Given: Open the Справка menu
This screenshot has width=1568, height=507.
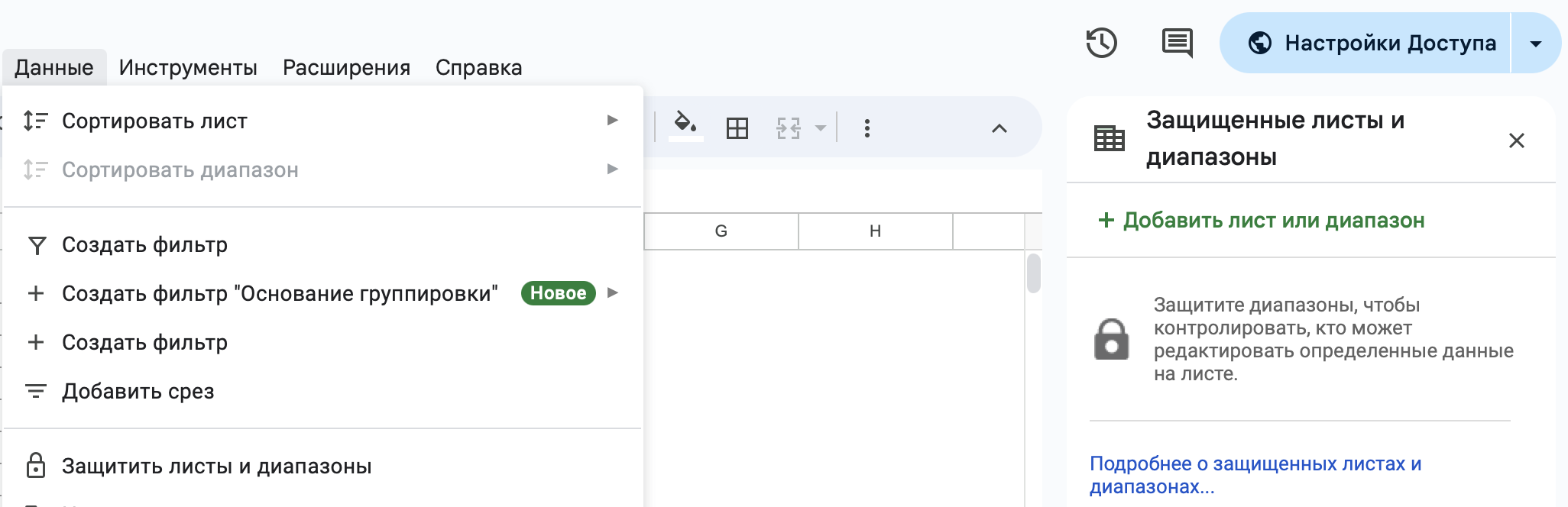Looking at the screenshot, I should (478, 68).
